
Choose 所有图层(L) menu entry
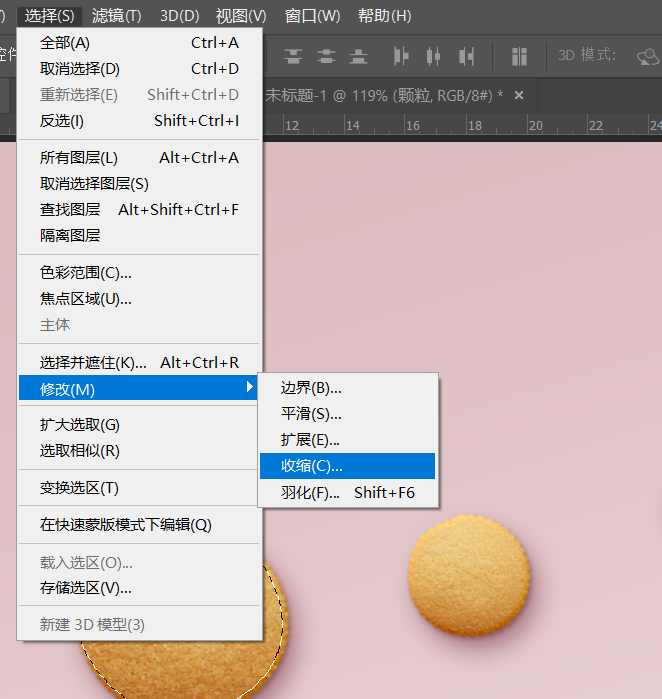click(x=139, y=158)
